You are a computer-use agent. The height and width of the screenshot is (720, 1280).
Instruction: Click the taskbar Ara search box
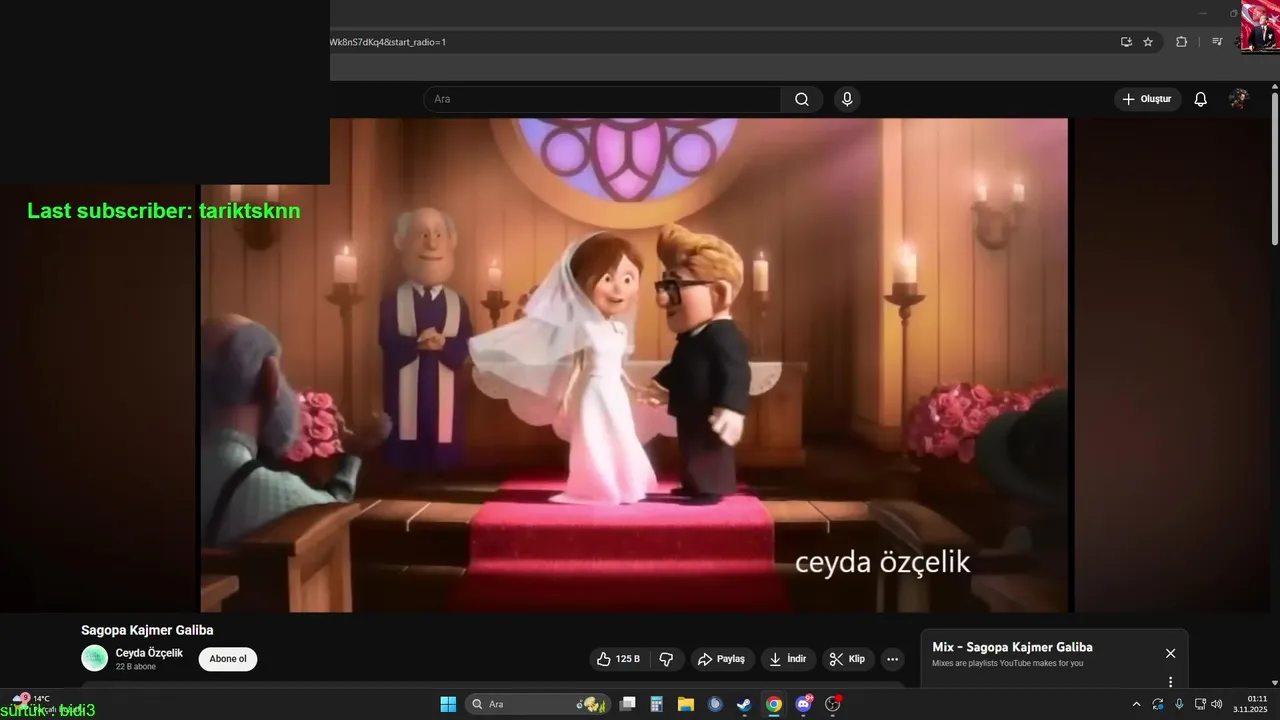pos(538,704)
